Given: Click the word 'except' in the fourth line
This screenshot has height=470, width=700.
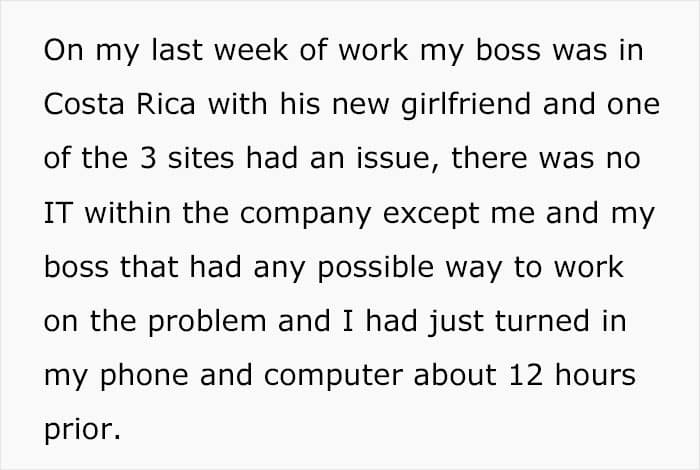Looking at the screenshot, I should tap(430, 215).
